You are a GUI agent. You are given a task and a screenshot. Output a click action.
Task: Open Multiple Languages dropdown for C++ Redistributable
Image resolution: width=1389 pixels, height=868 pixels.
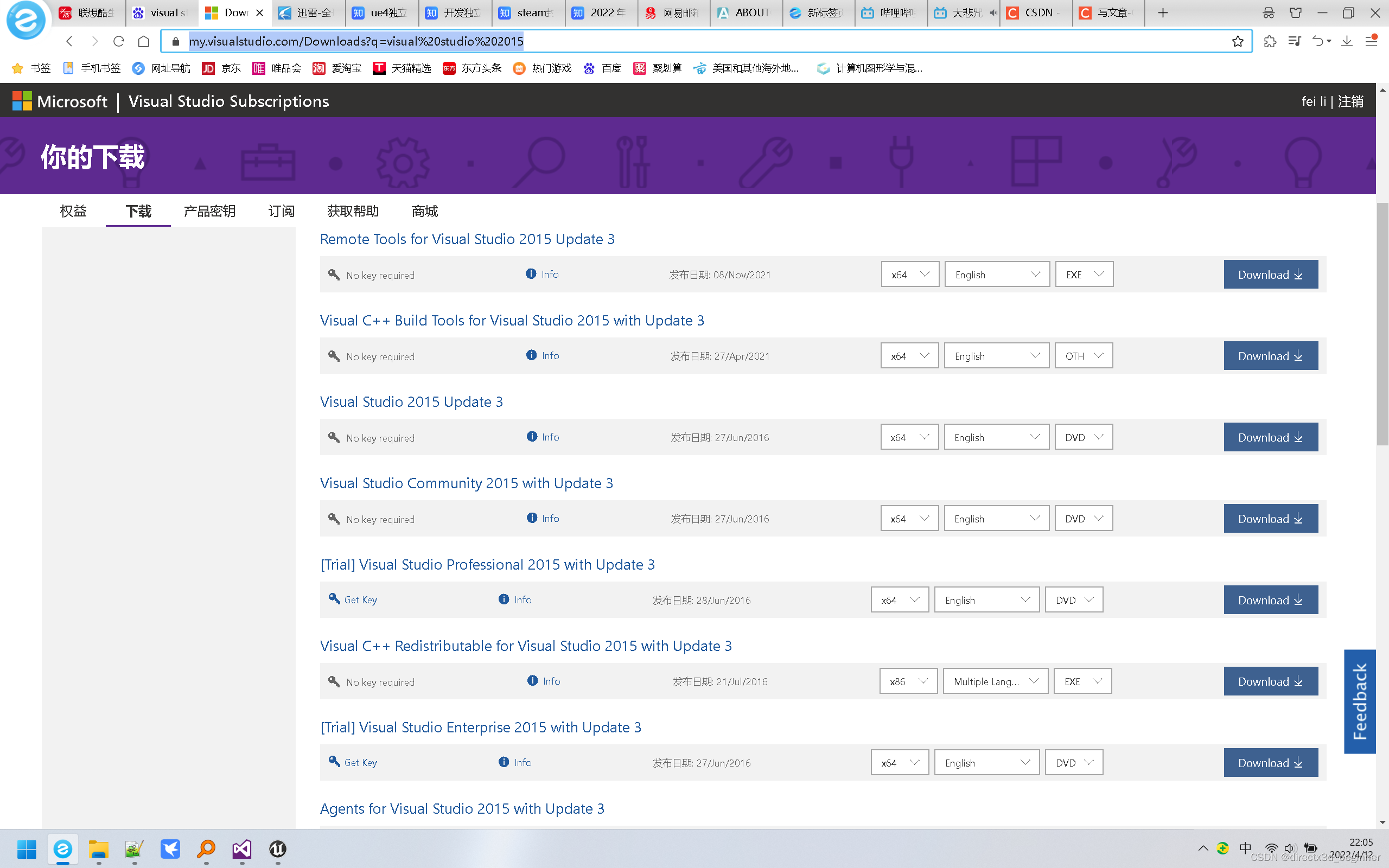[x=996, y=681]
